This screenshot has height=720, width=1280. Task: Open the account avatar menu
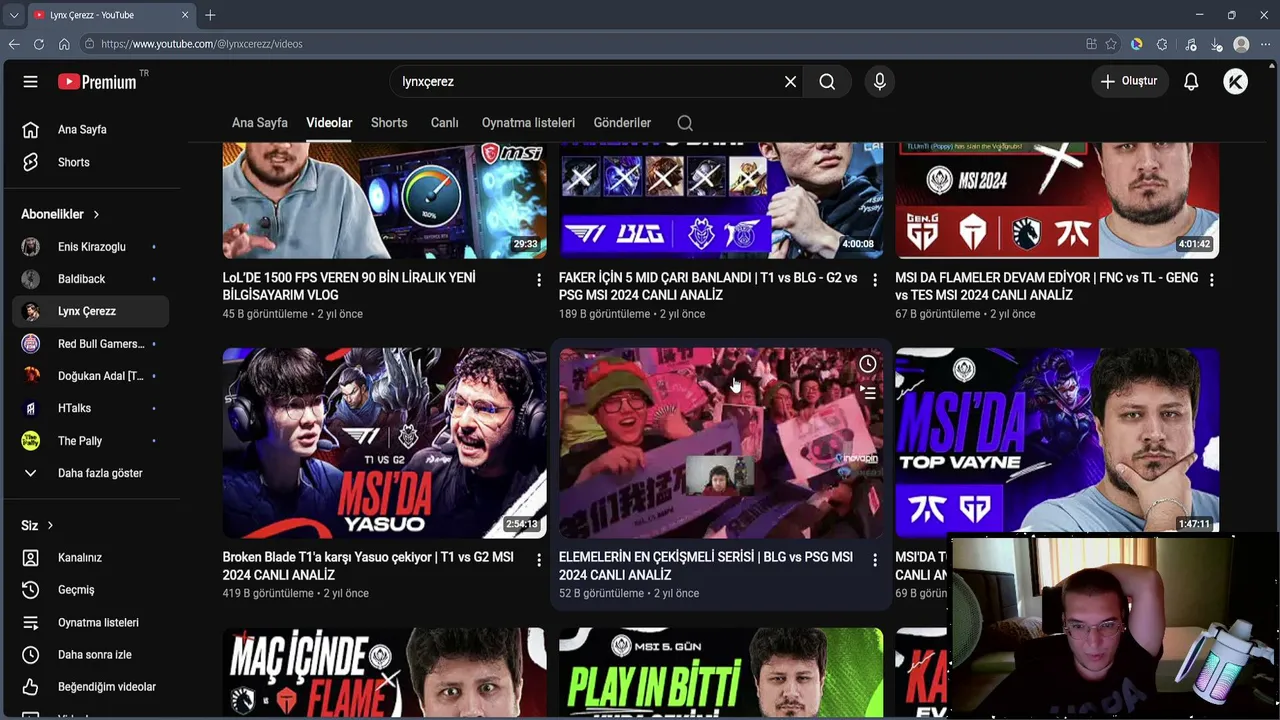pyautogui.click(x=1235, y=82)
